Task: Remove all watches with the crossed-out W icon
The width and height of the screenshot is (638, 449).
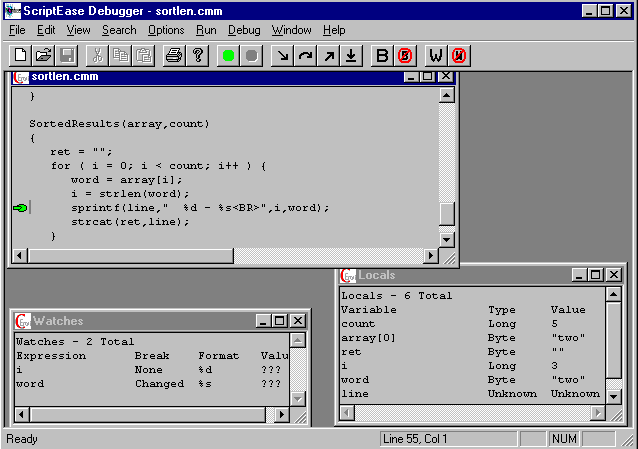Action: click(459, 55)
